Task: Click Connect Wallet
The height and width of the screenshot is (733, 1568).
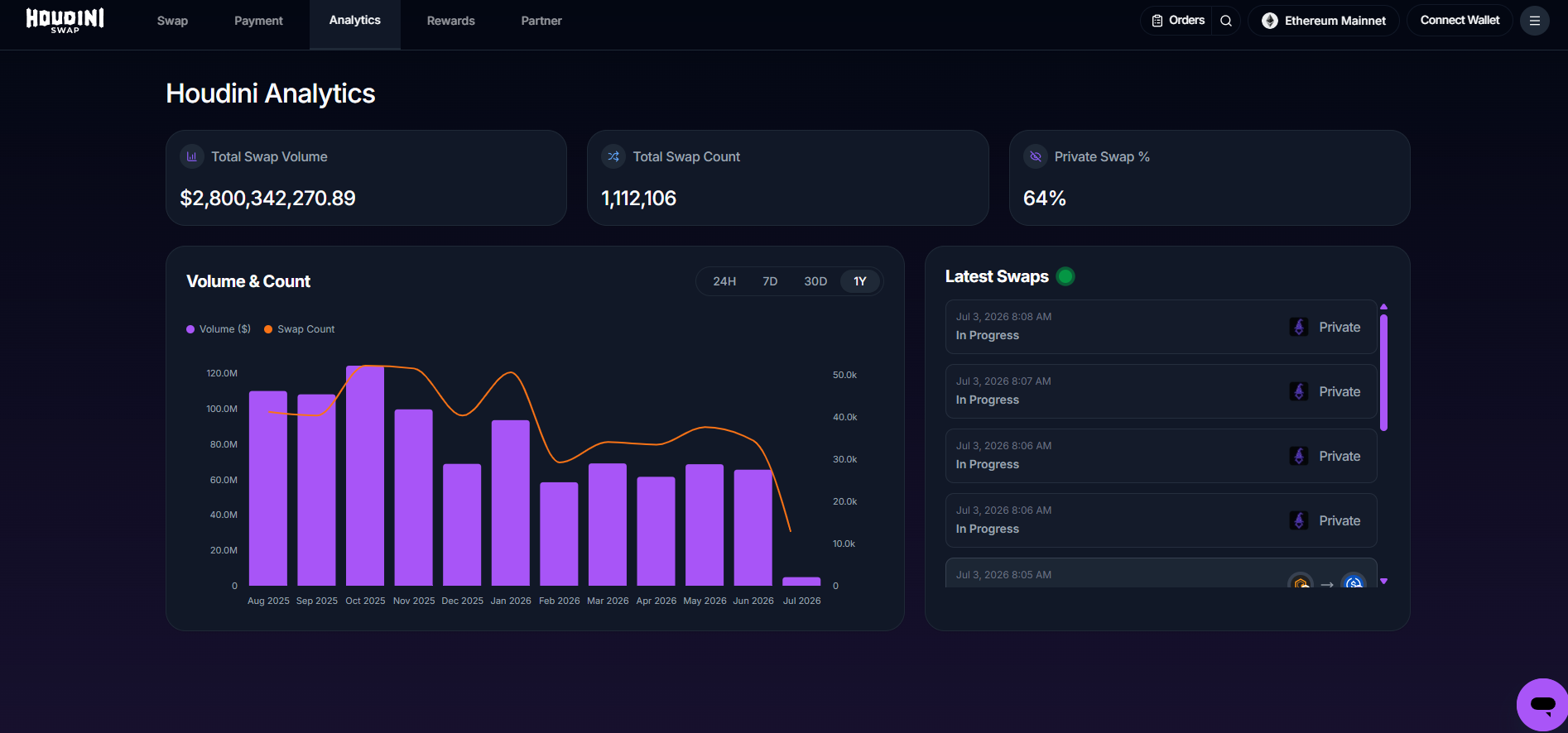Action: [1460, 21]
